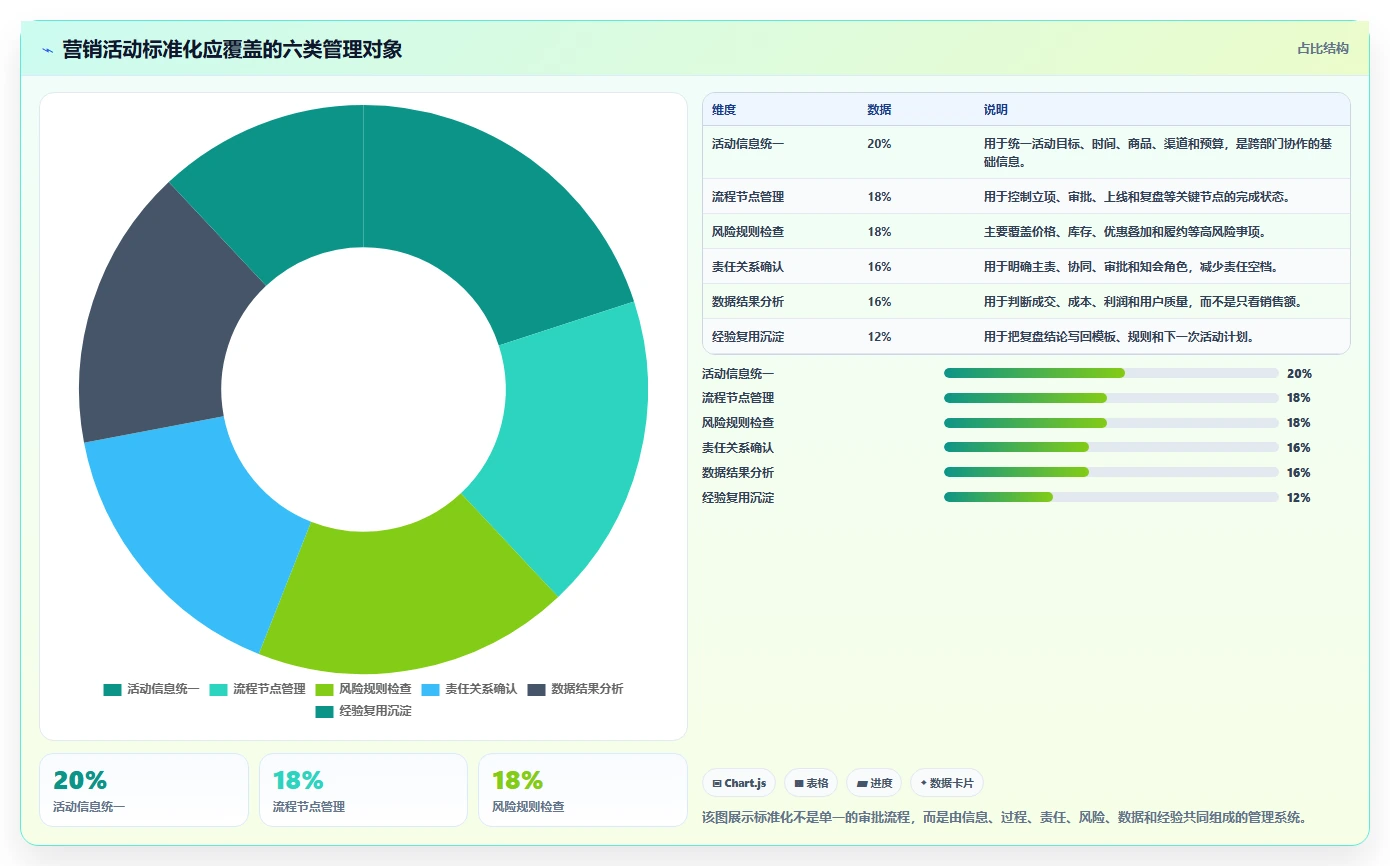Toggle the 经验复用沉淀 legend item

click(363, 711)
